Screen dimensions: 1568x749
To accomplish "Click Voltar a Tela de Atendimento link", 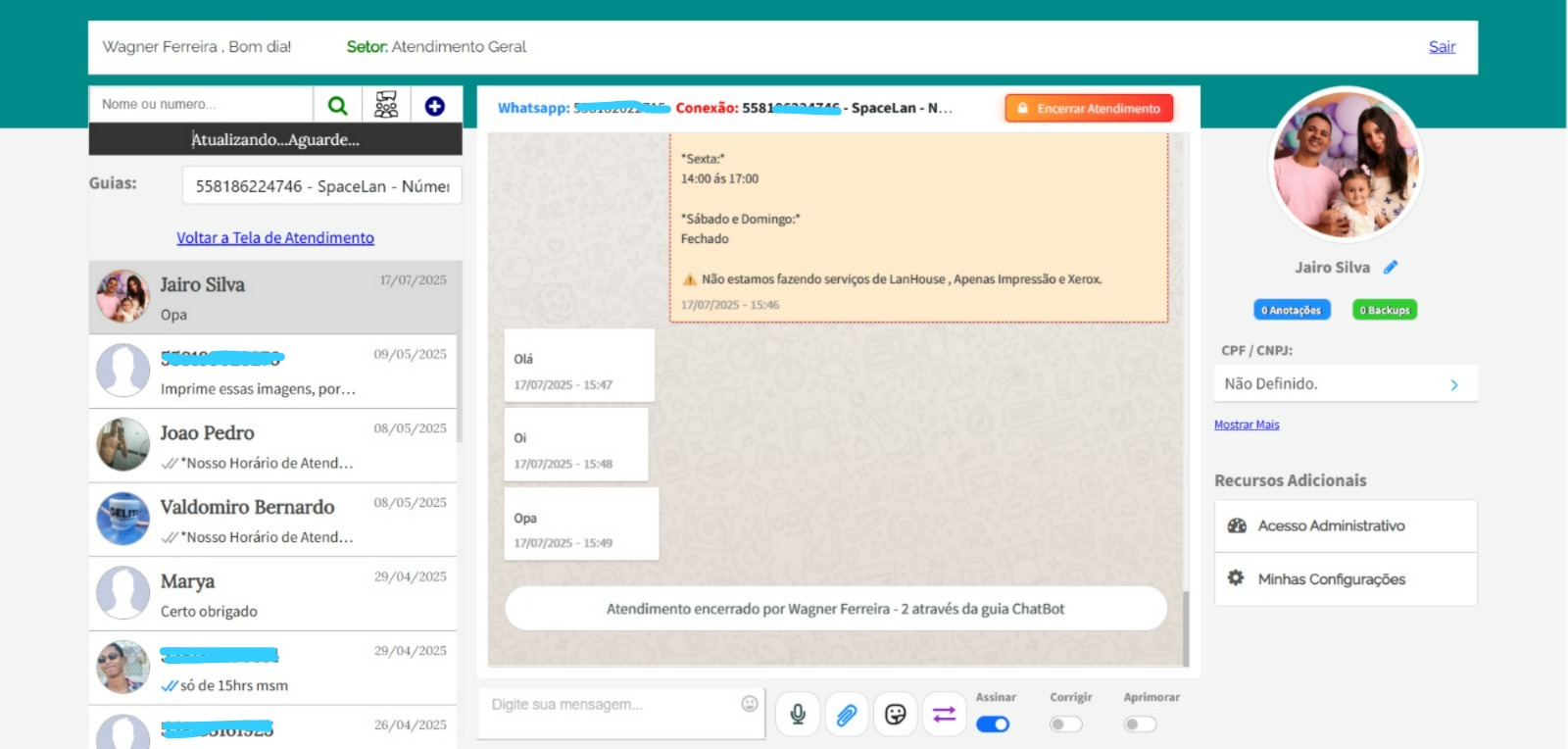I will (275, 238).
